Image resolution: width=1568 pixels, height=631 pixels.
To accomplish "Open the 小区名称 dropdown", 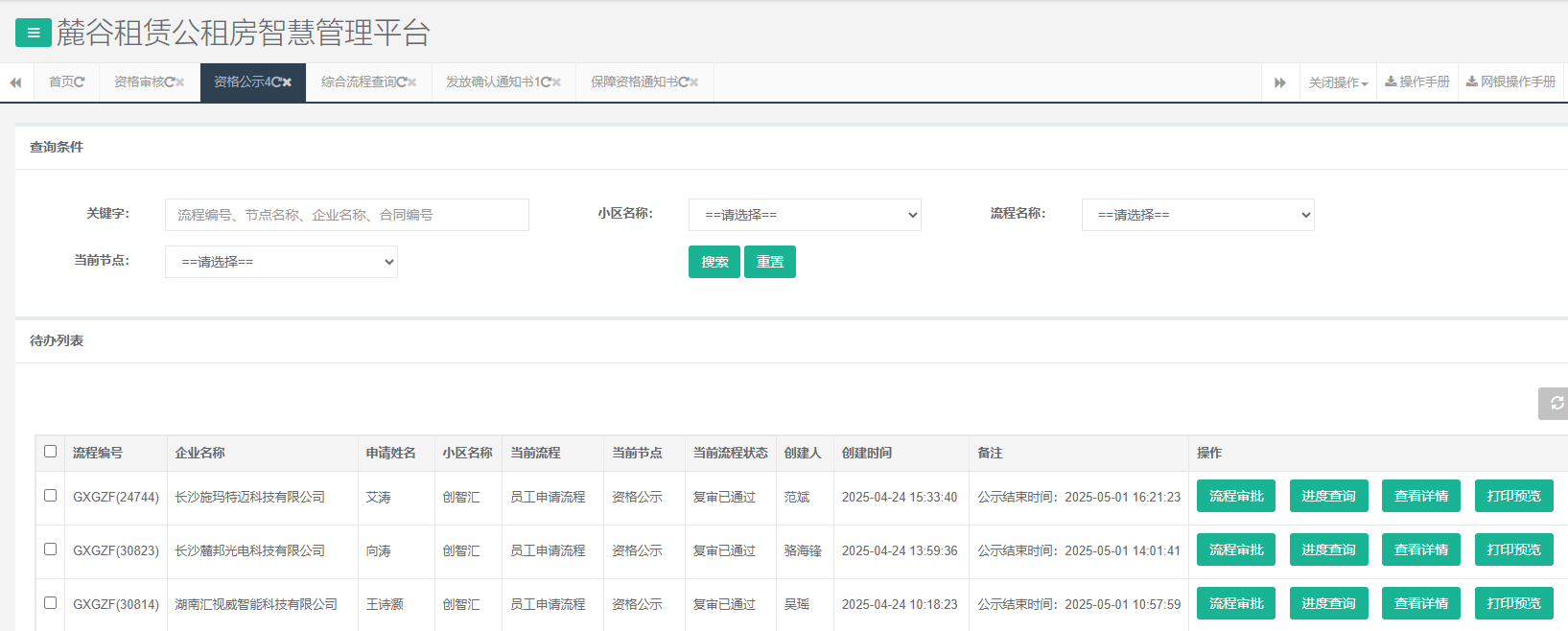I will pos(805,215).
